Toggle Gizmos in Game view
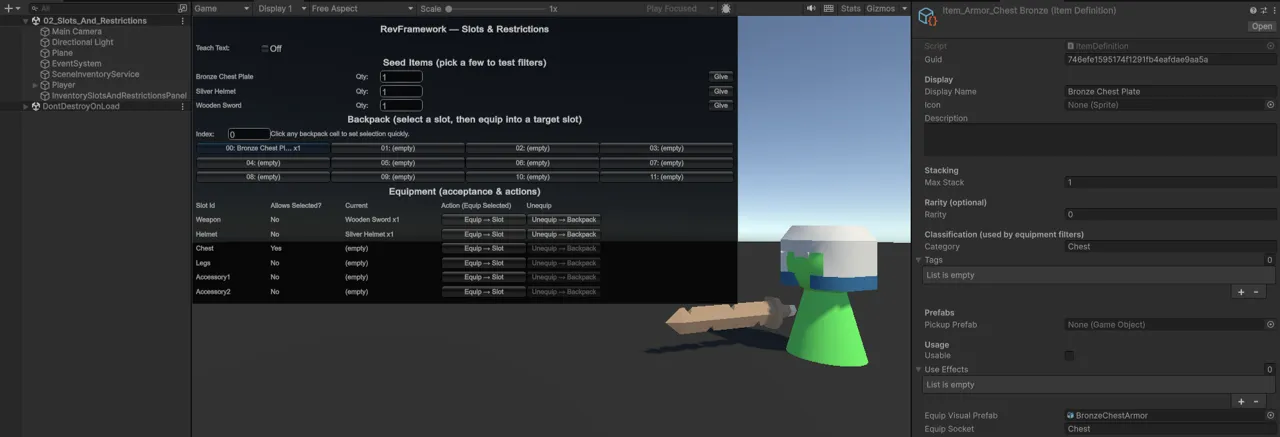Image resolution: width=1280 pixels, height=437 pixels. click(x=880, y=8)
